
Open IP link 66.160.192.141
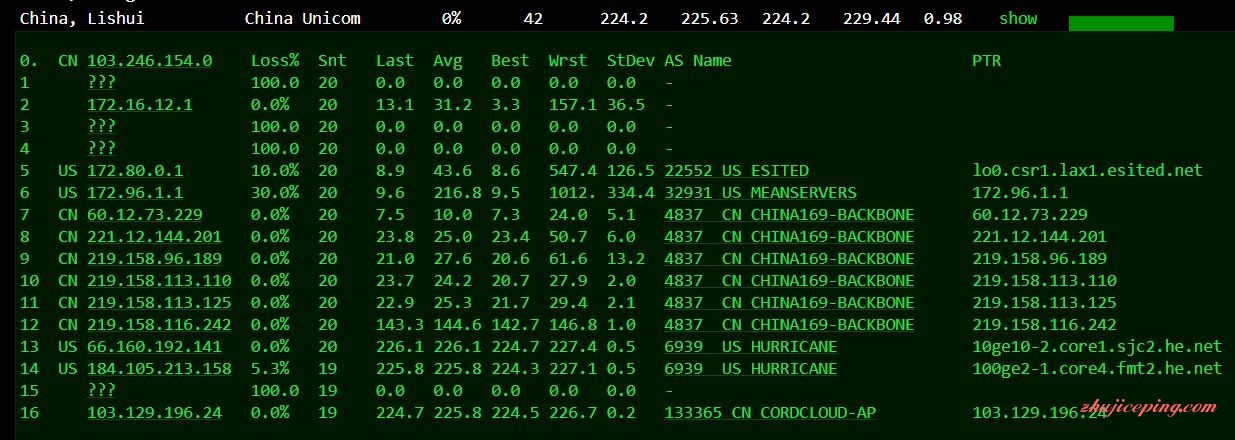pyautogui.click(x=154, y=347)
